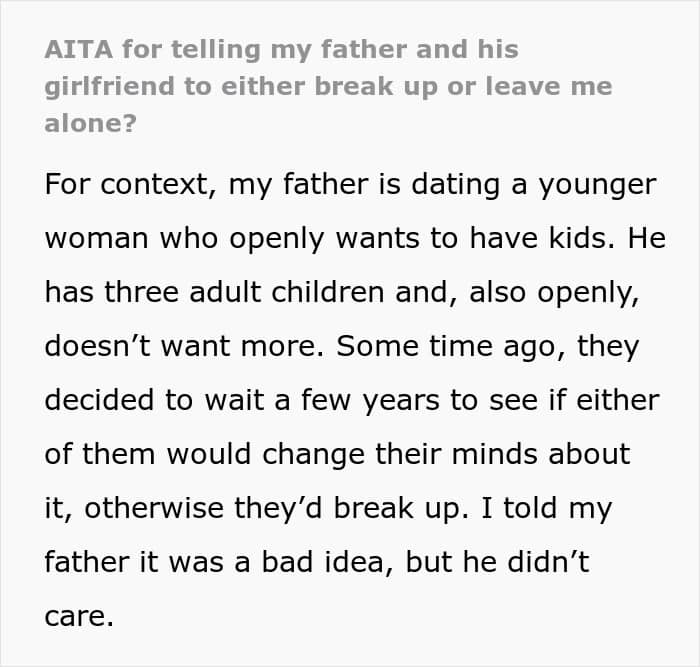Click the final word 'care.'
The height and width of the screenshot is (667, 700).
(x=79, y=616)
